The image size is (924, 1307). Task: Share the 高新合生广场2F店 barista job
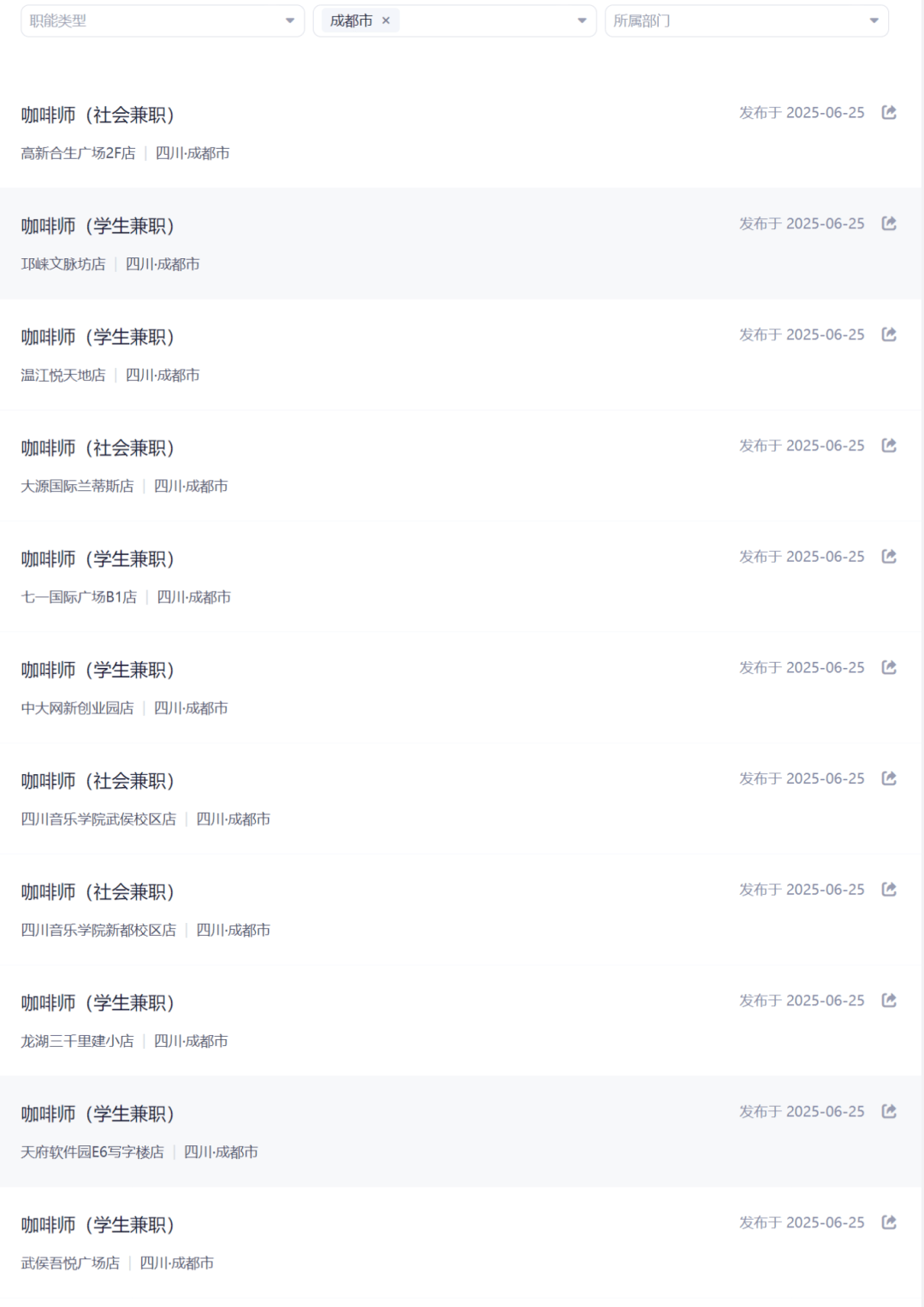tap(889, 112)
